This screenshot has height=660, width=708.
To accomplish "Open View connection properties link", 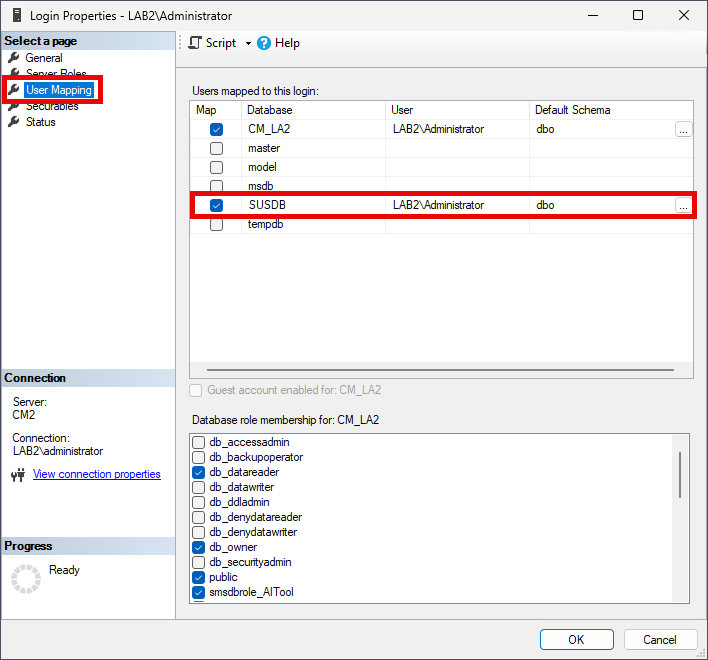I will (97, 474).
